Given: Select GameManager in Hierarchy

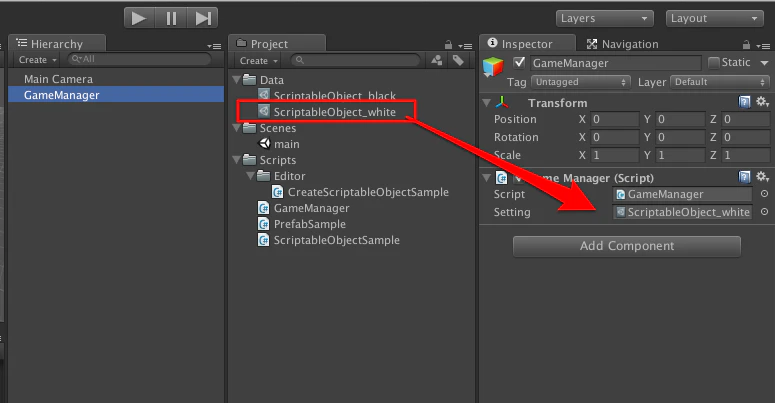Looking at the screenshot, I should tap(116, 95).
